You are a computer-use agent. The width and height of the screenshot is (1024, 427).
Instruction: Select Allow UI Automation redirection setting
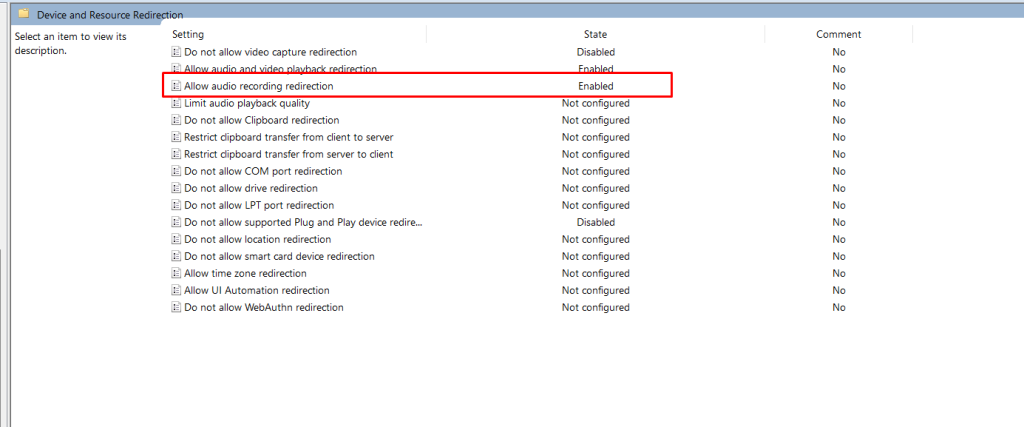256,290
